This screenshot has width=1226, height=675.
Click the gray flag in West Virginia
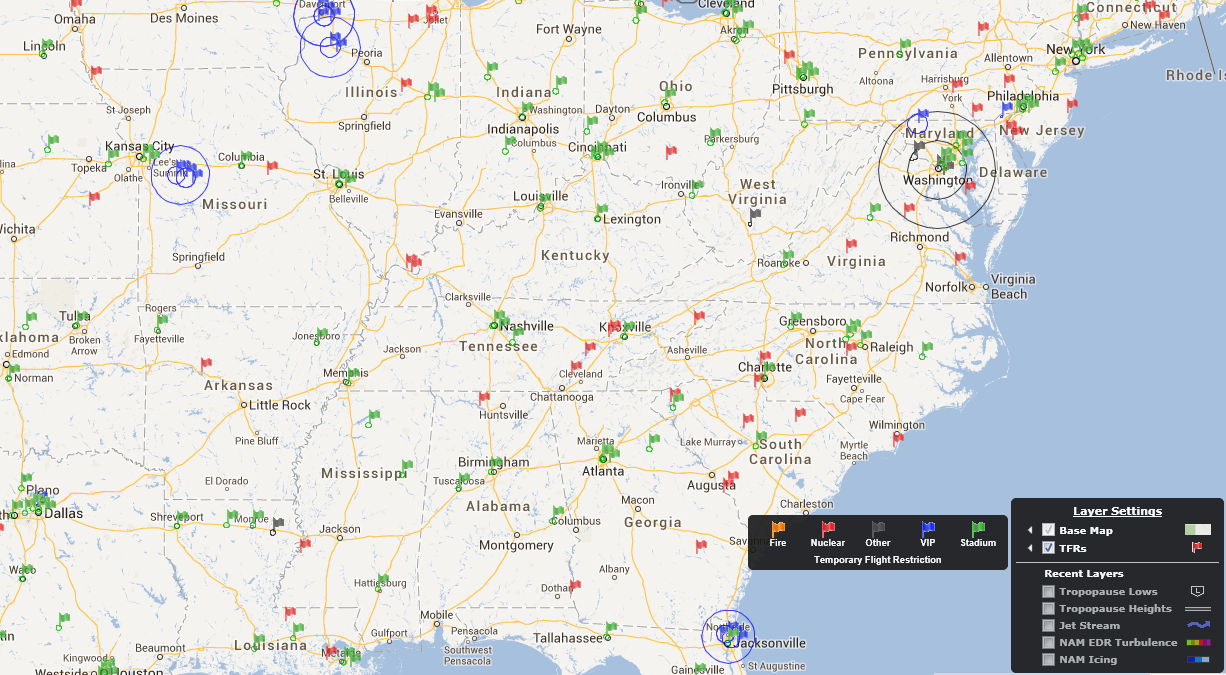756,214
